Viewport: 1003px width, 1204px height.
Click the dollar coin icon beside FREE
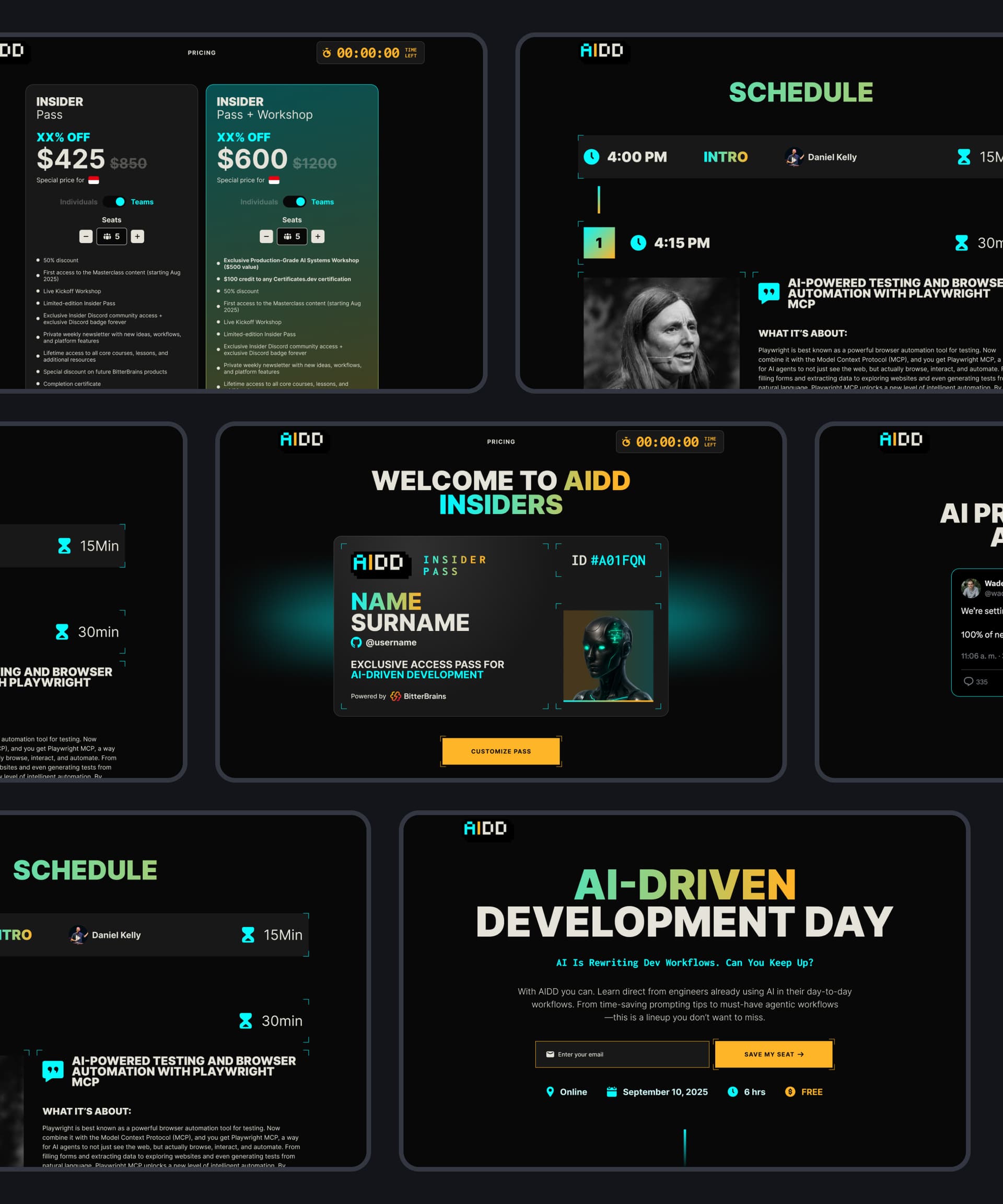pyautogui.click(x=790, y=1092)
